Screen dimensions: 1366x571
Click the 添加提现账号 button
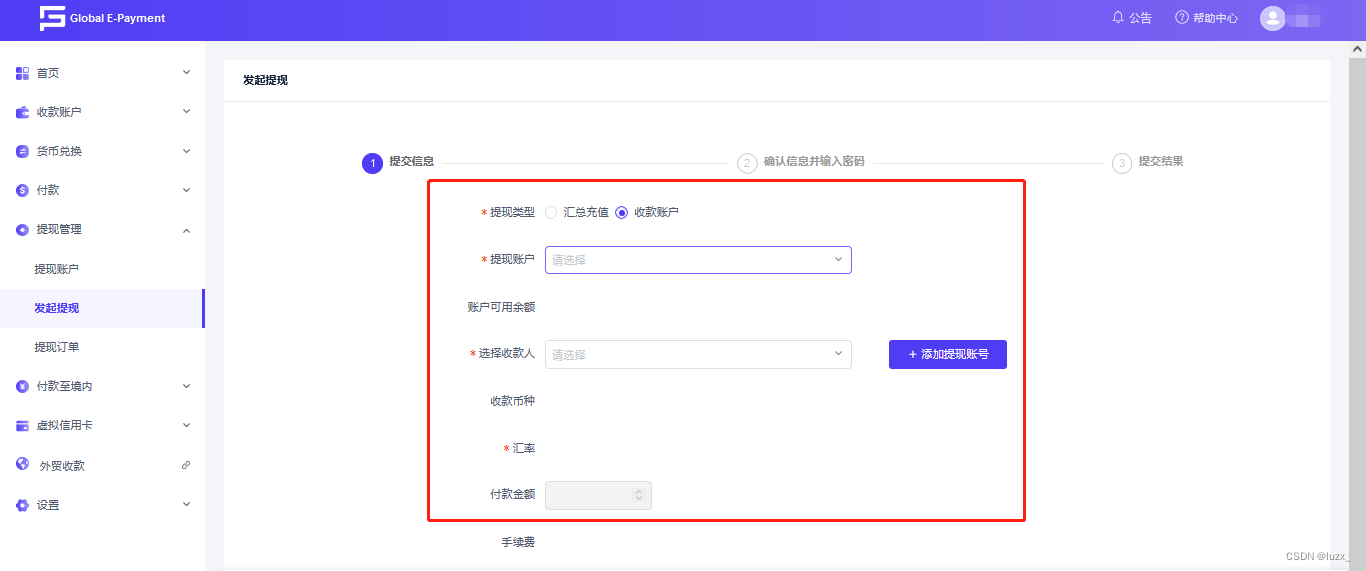tap(948, 354)
